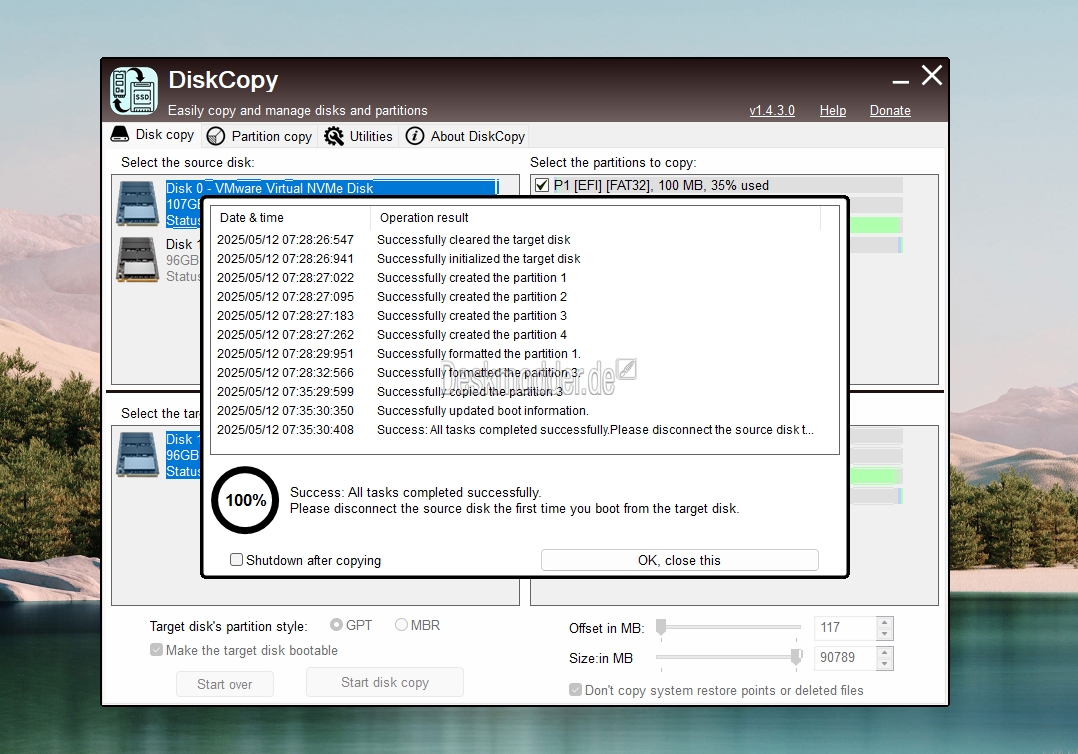The image size is (1078, 754).
Task: Close the DiskCopy window
Action: pyautogui.click(x=932, y=75)
